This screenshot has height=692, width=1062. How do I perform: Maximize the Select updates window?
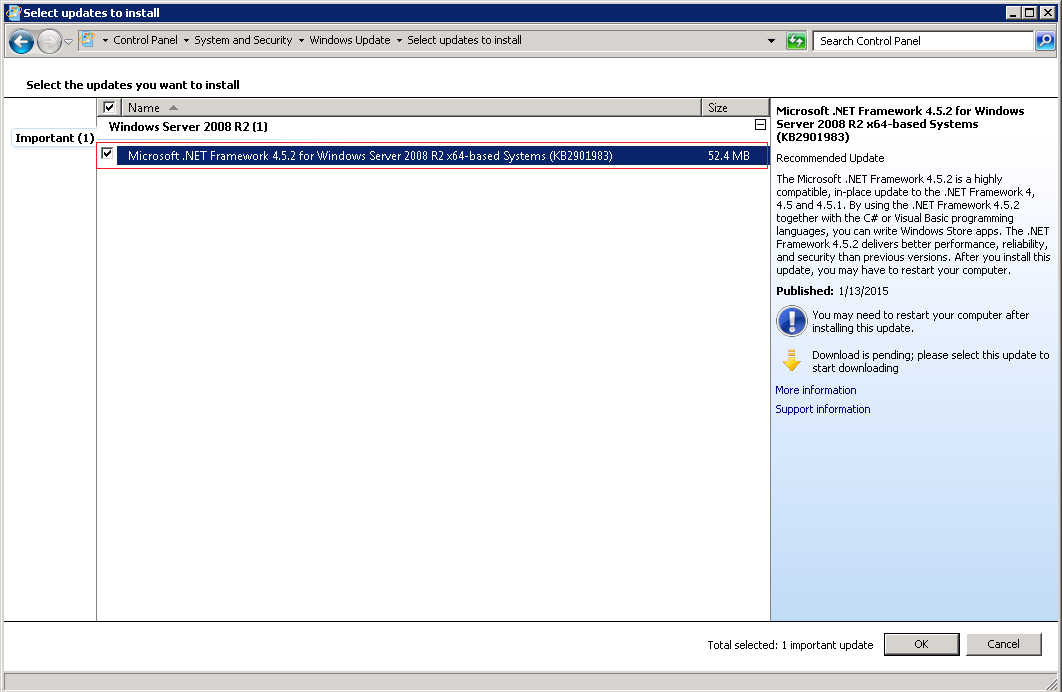click(x=1029, y=12)
